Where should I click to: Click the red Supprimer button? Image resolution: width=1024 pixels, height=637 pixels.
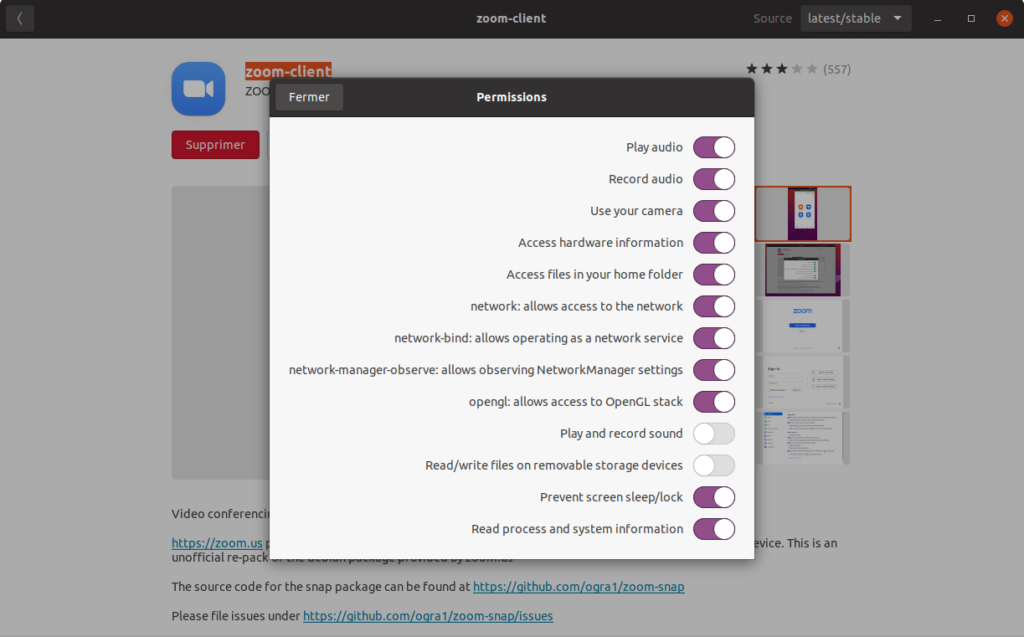pos(215,144)
